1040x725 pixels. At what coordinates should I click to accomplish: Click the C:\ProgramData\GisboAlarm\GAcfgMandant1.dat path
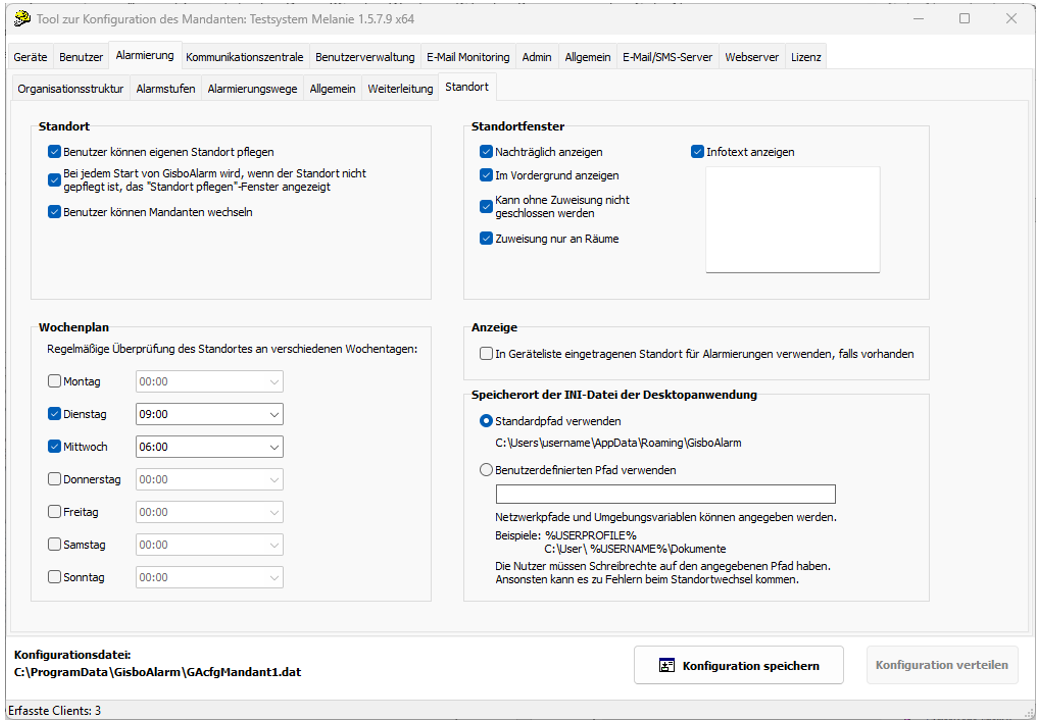point(158,672)
